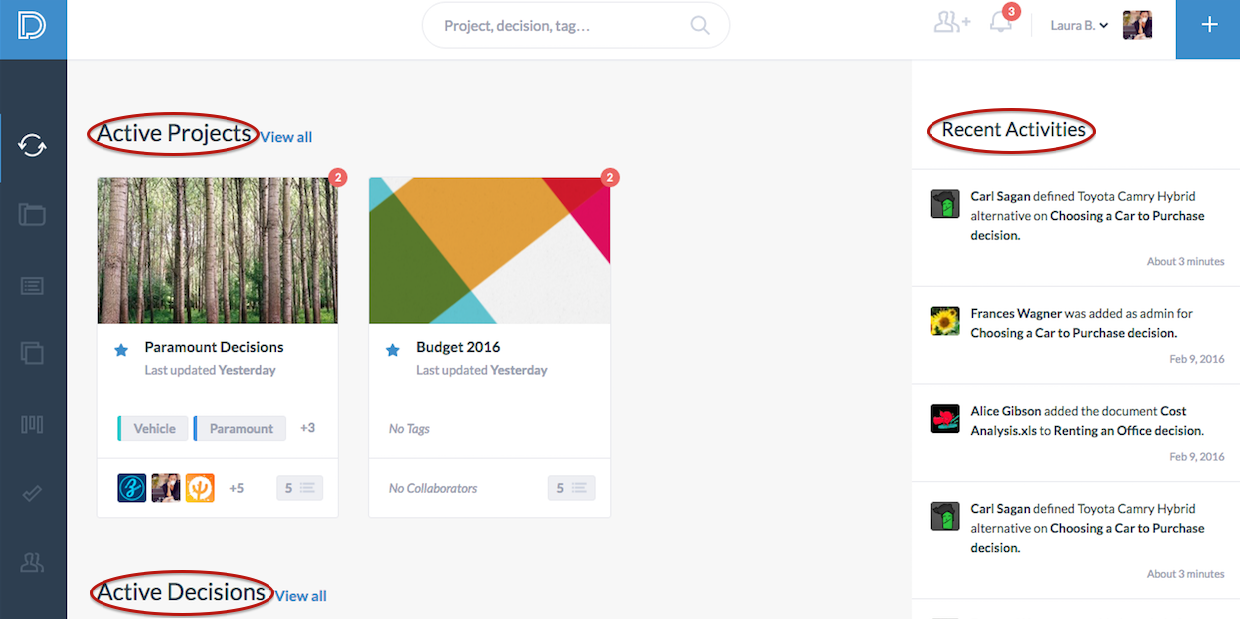Viewport: 1240px width, 619px height.
Task: Expand the Laura B. user dropdown
Action: (x=1079, y=25)
